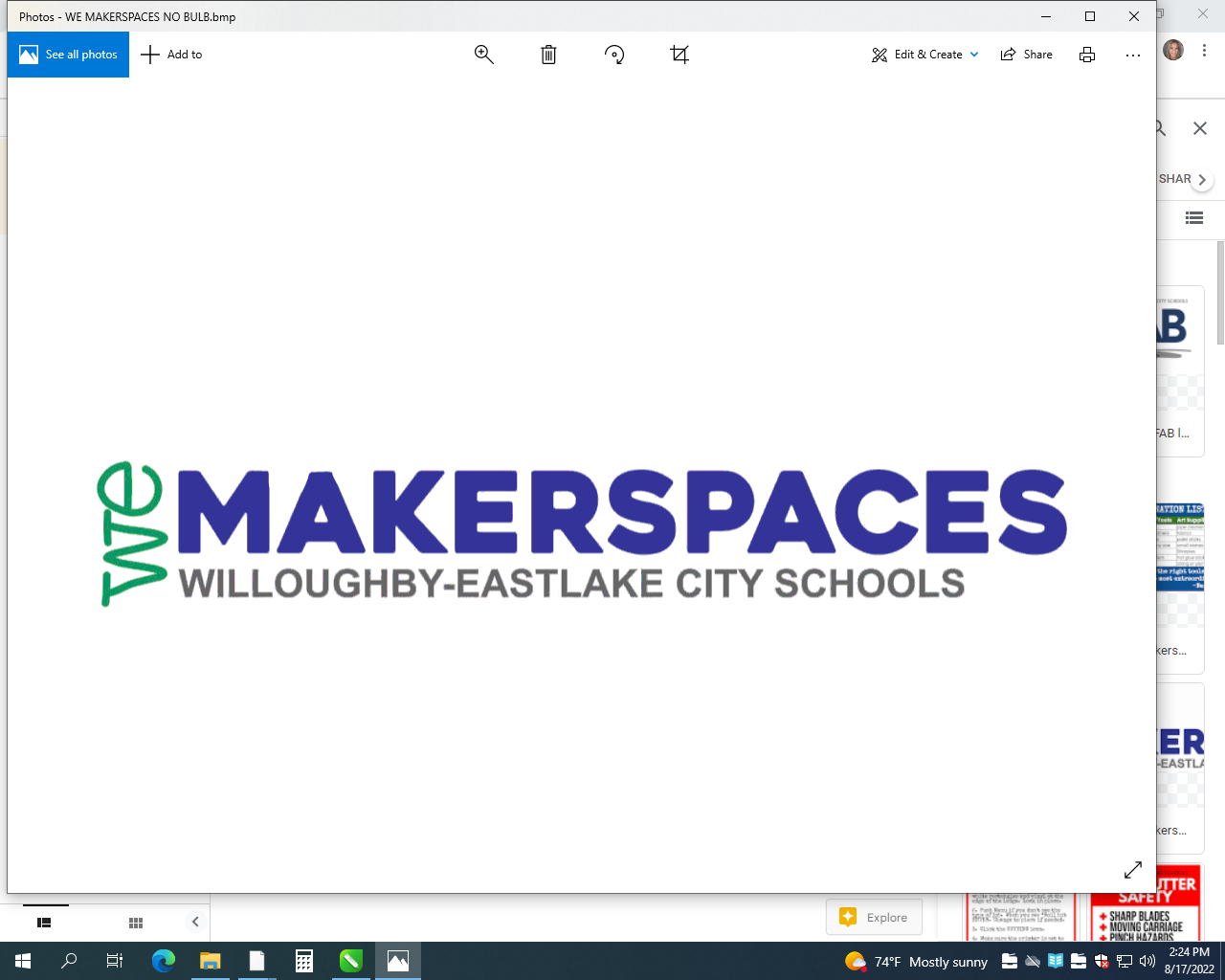This screenshot has width=1225, height=980.
Task: Collapse side panel with left chevron
Action: tap(195, 922)
